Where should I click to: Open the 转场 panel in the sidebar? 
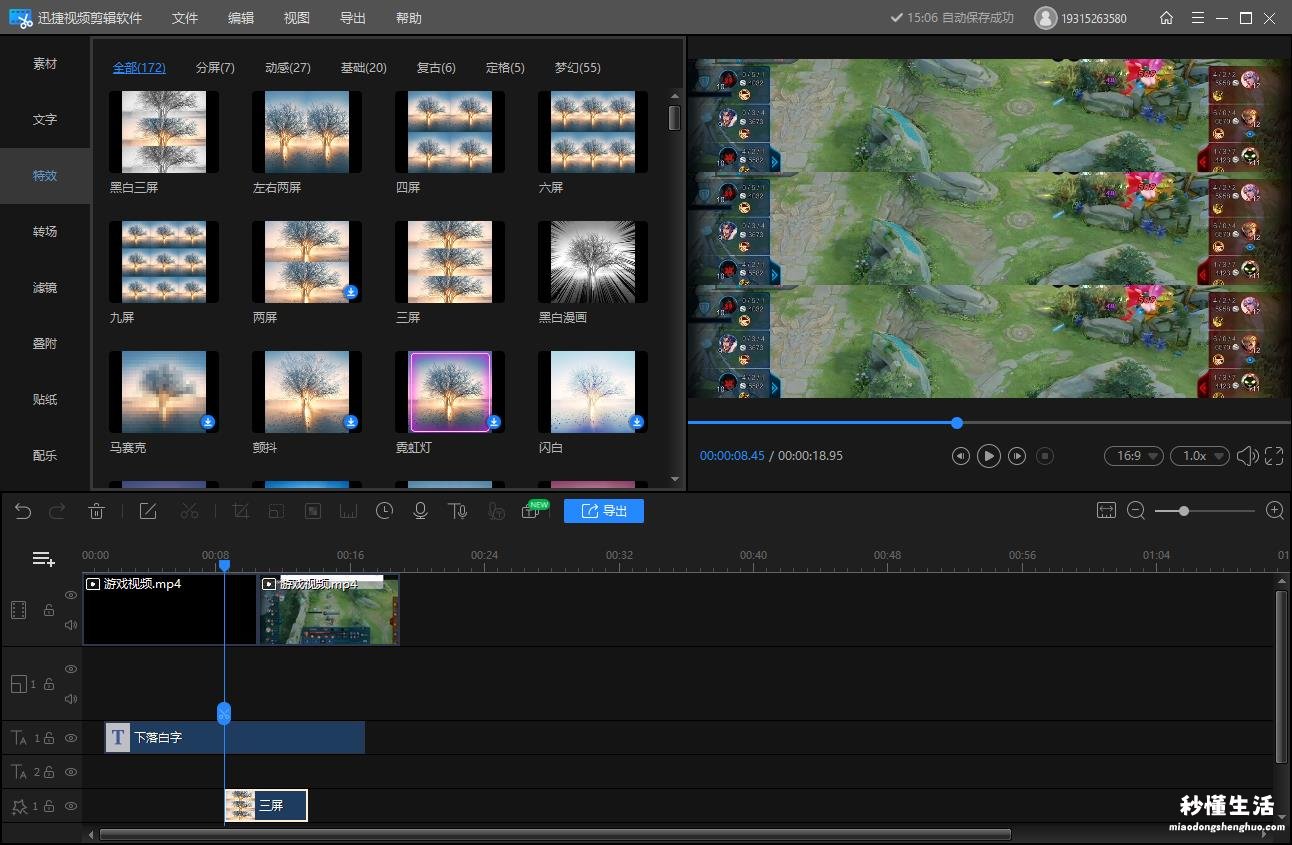45,232
